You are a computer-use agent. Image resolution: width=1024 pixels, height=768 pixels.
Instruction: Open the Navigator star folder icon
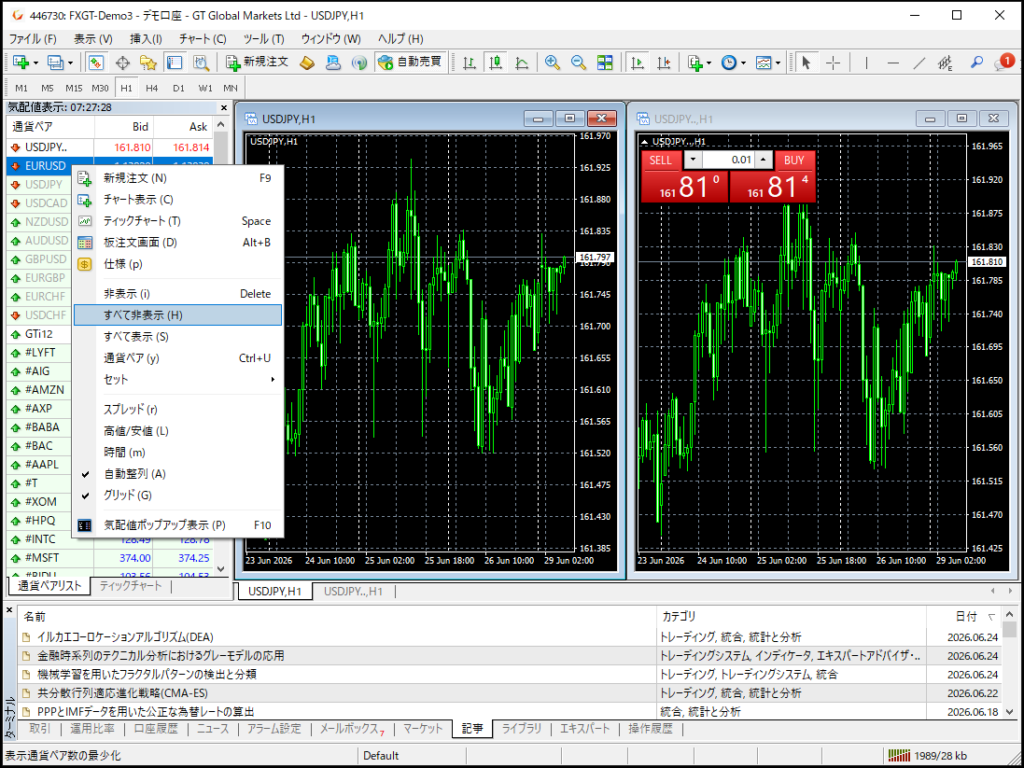[148, 63]
